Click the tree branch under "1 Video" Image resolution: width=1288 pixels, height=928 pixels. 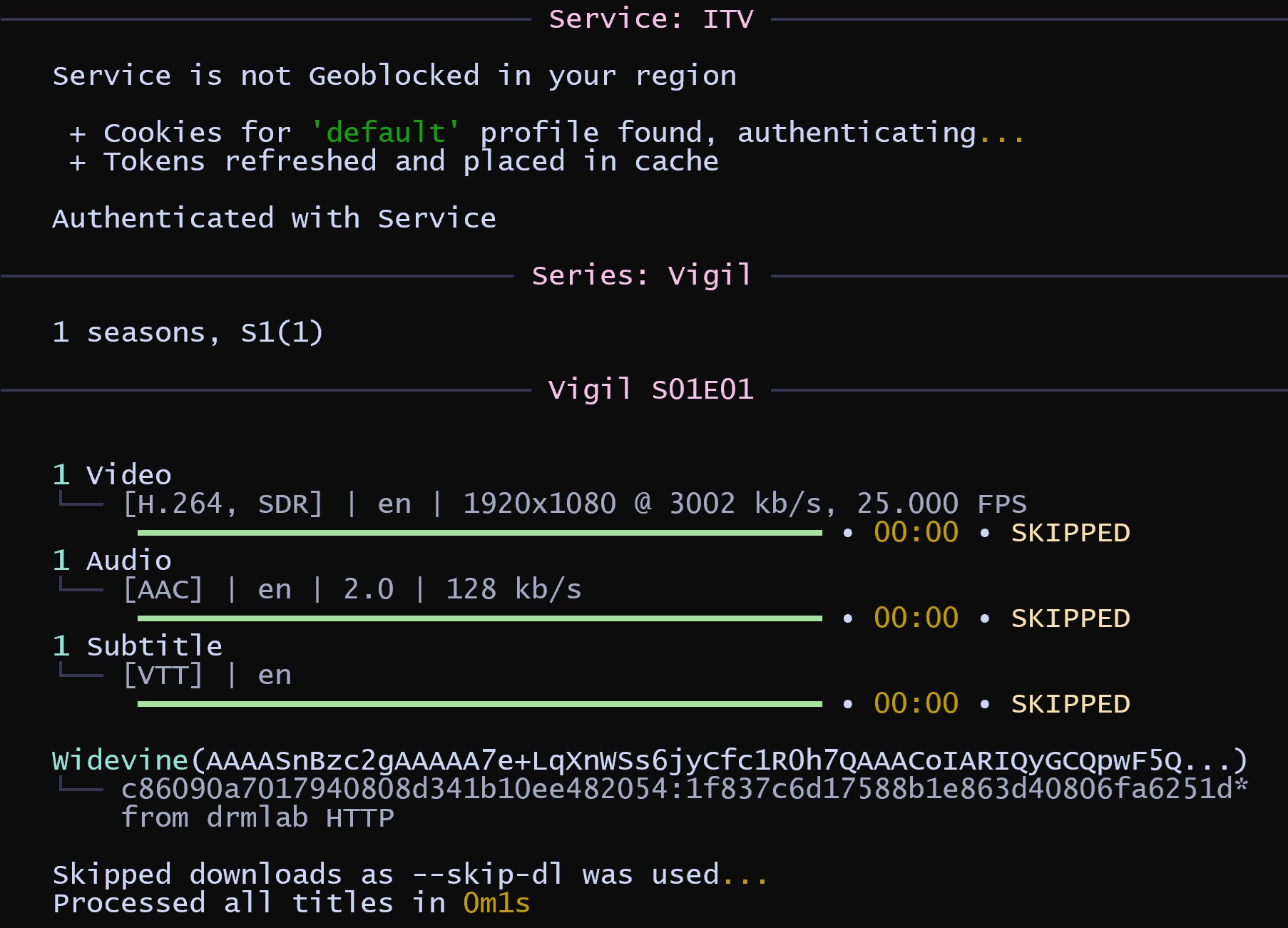click(x=80, y=502)
